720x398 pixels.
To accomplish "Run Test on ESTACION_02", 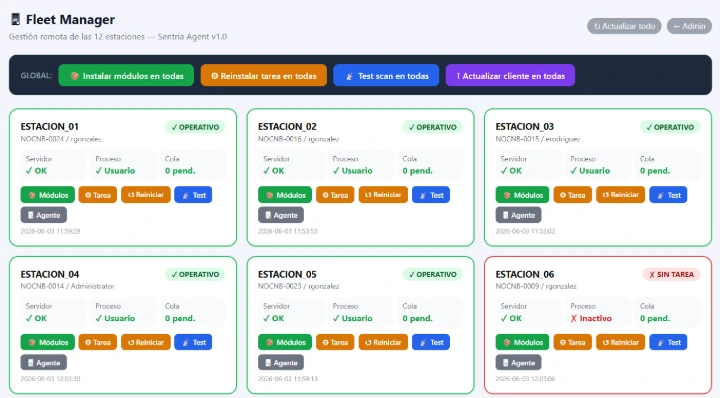I will [431, 195].
